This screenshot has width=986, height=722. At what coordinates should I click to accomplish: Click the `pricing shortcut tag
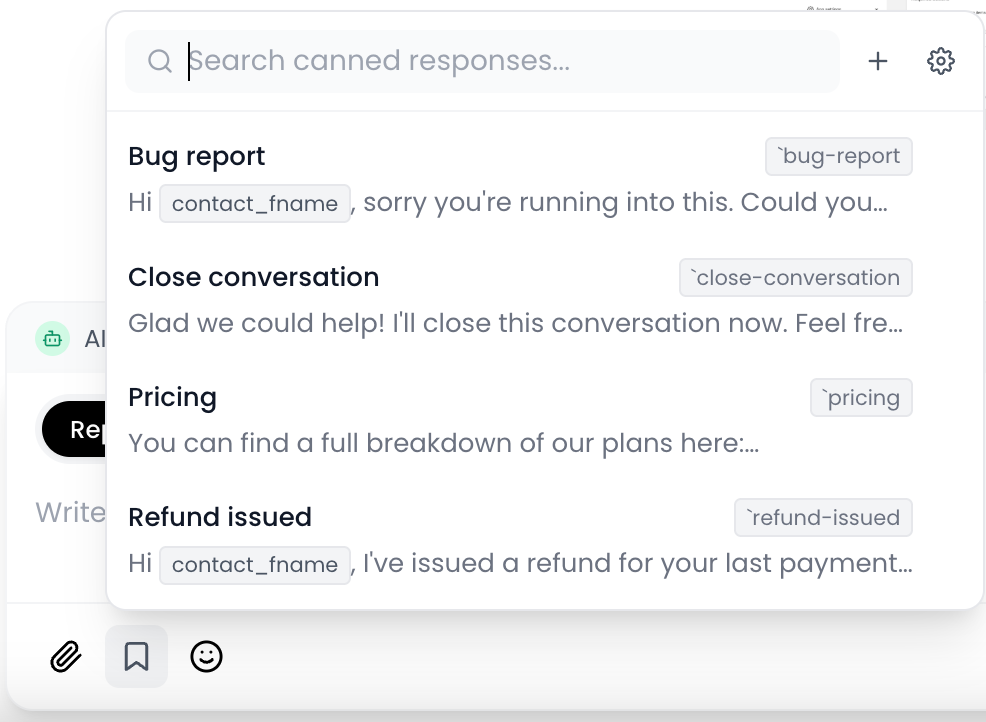click(861, 397)
